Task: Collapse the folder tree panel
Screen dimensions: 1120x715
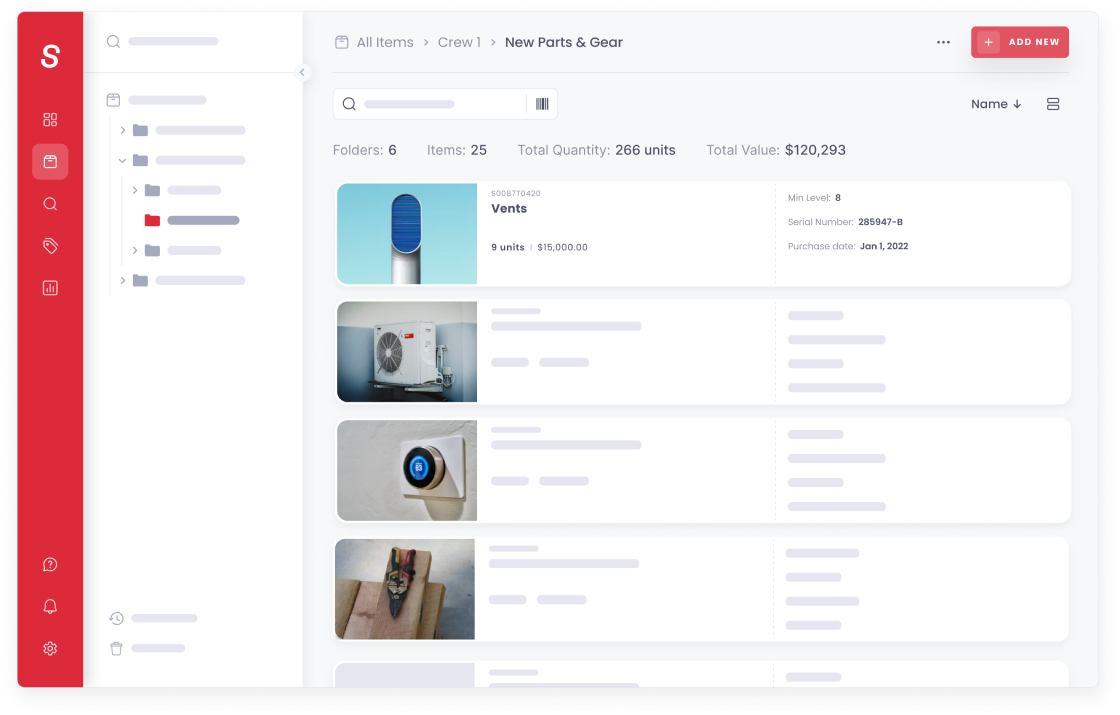Action: click(x=302, y=72)
